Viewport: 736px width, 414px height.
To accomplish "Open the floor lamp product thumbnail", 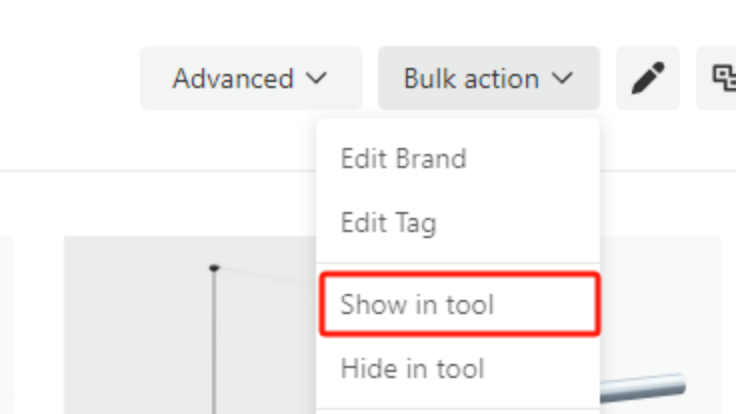I will 190,325.
